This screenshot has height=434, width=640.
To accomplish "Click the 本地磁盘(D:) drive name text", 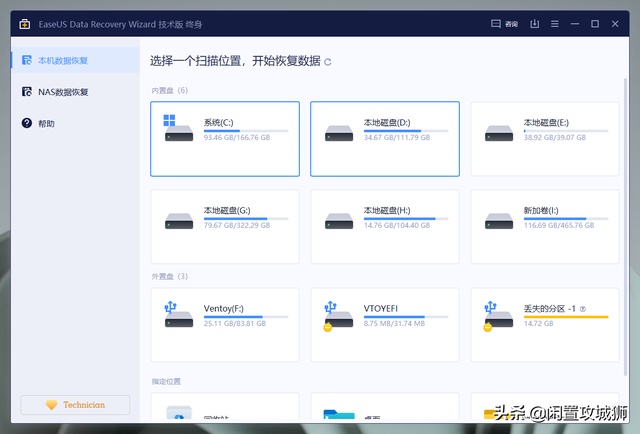I will point(387,122).
